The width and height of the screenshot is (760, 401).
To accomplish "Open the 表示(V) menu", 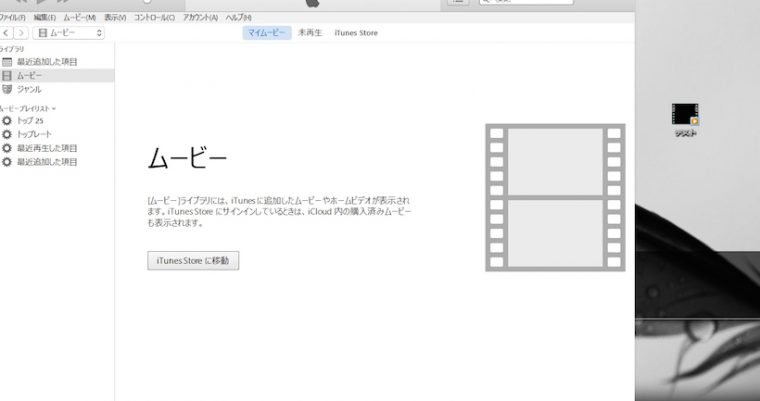I will coord(115,17).
